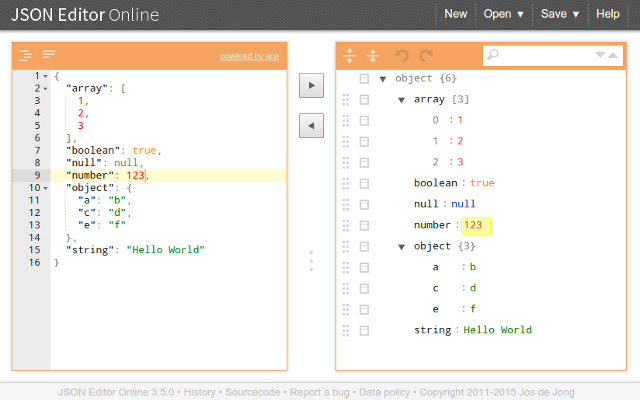Click the previous search result arrow
The height and width of the screenshot is (400, 640).
613,55
